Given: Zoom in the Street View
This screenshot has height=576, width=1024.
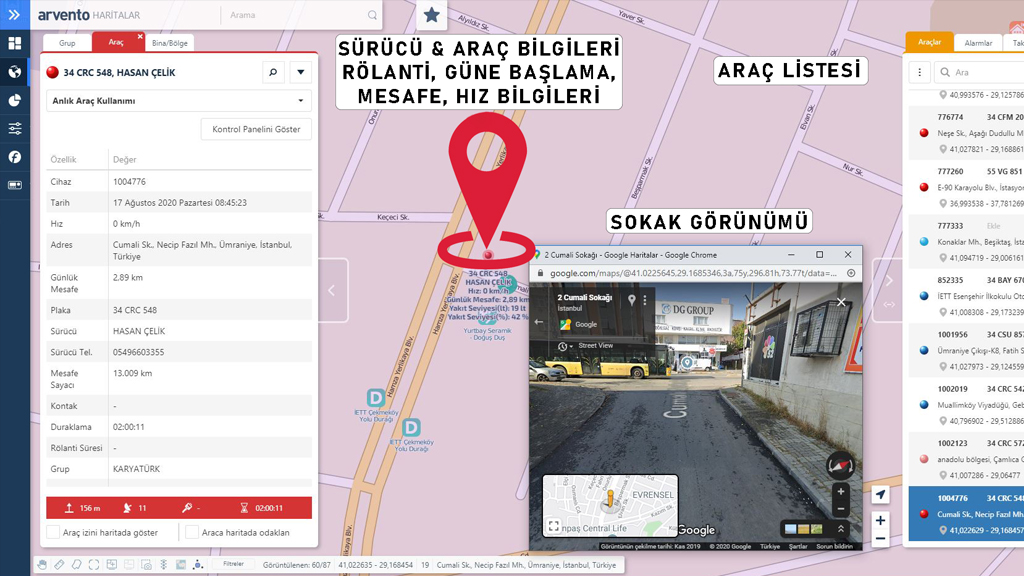Looking at the screenshot, I should pos(841,492).
